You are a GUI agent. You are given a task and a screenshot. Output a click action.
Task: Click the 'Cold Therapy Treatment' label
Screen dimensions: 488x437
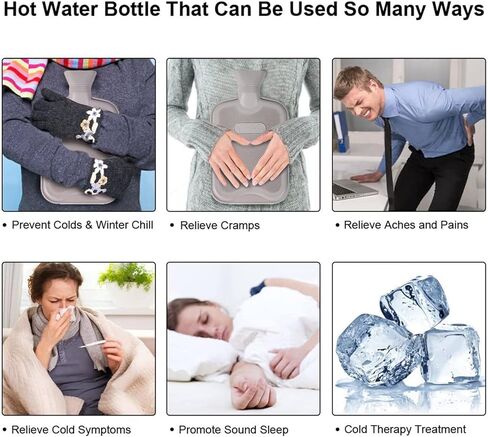pos(405,429)
